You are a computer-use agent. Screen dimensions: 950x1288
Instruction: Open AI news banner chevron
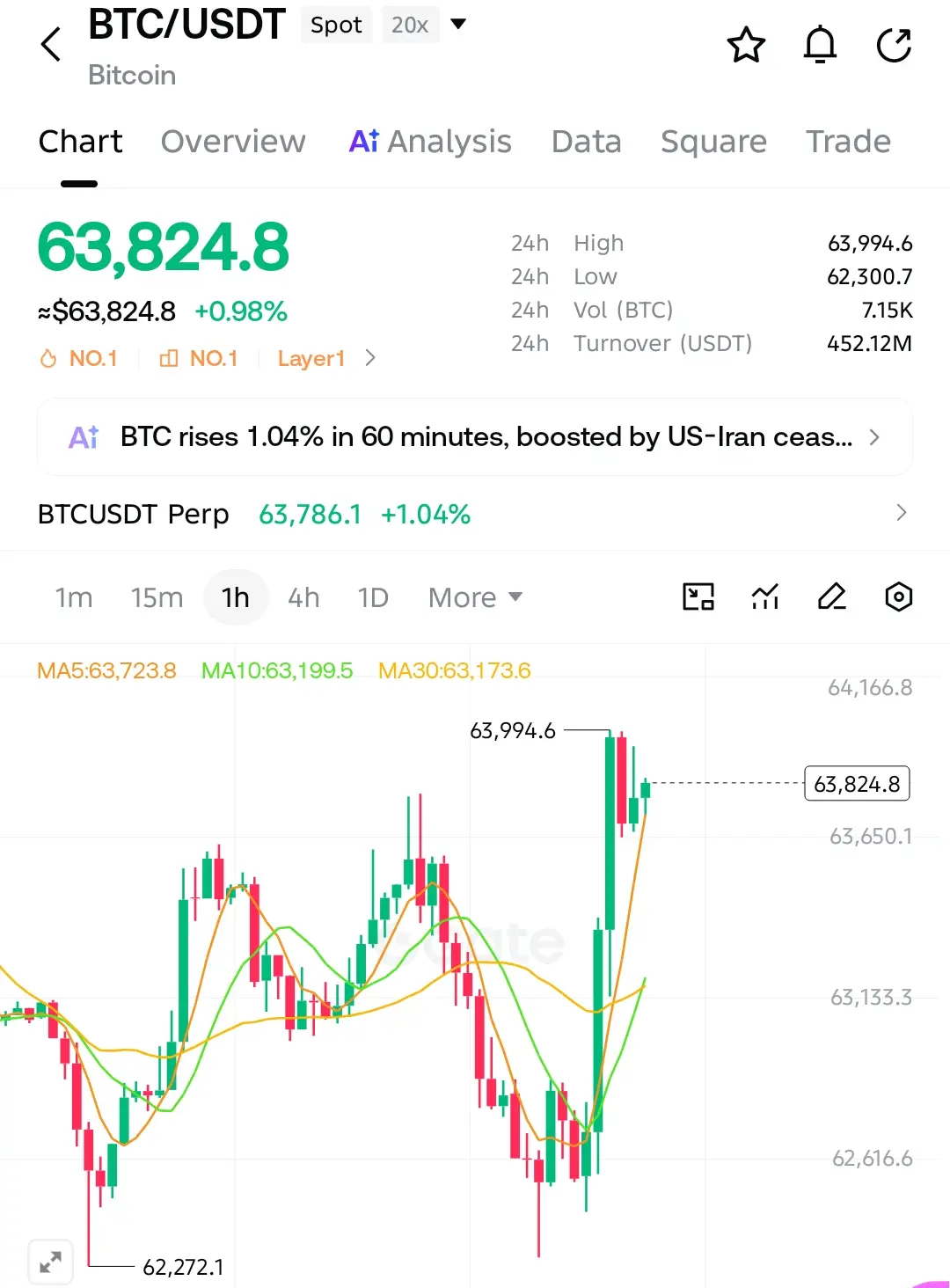(874, 437)
